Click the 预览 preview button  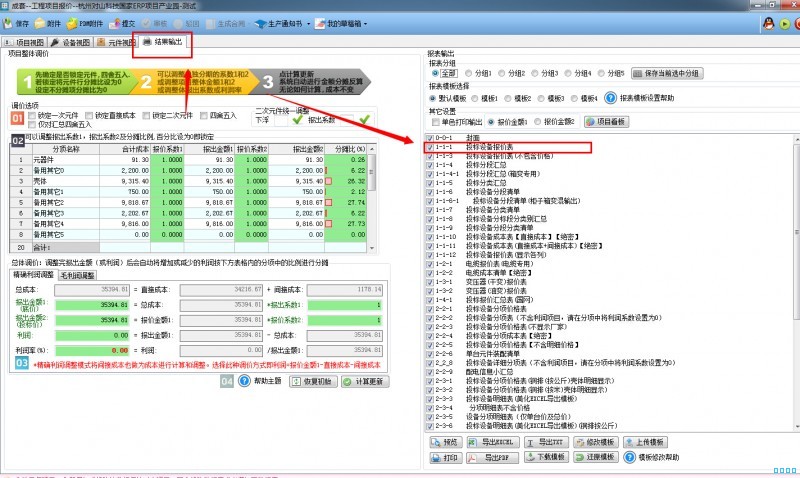click(445, 442)
